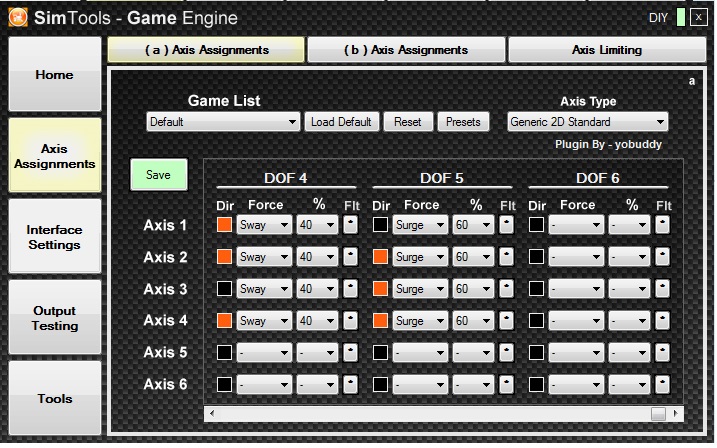Open Axis 1 DOF 4 filter button
The width and height of the screenshot is (717, 448).
[x=350, y=225]
